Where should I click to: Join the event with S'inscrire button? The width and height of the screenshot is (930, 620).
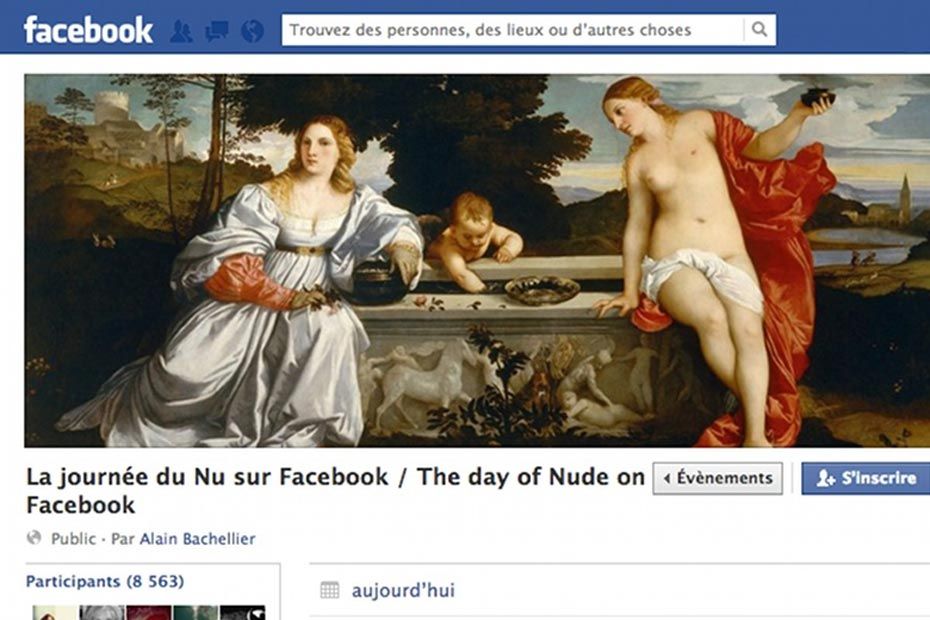[x=866, y=478]
